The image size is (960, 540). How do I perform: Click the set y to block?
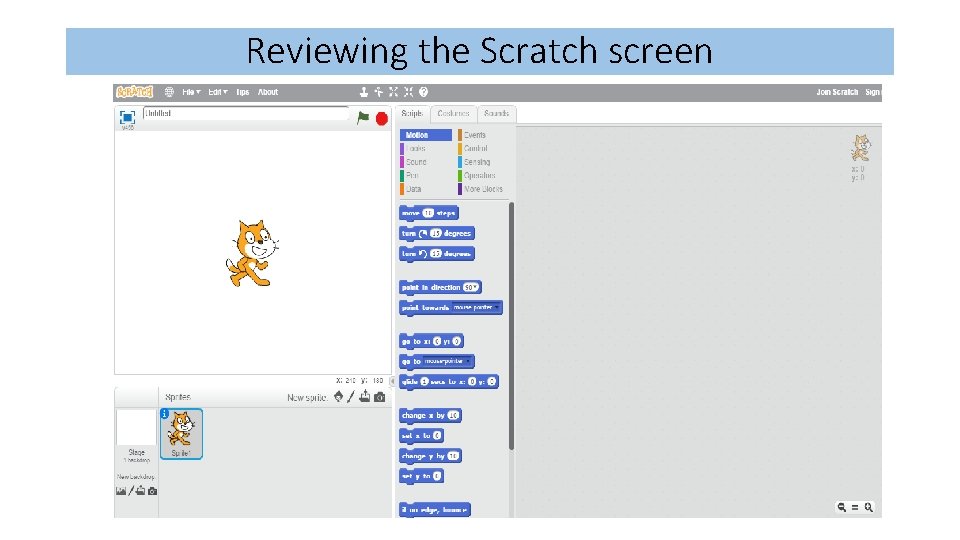421,476
